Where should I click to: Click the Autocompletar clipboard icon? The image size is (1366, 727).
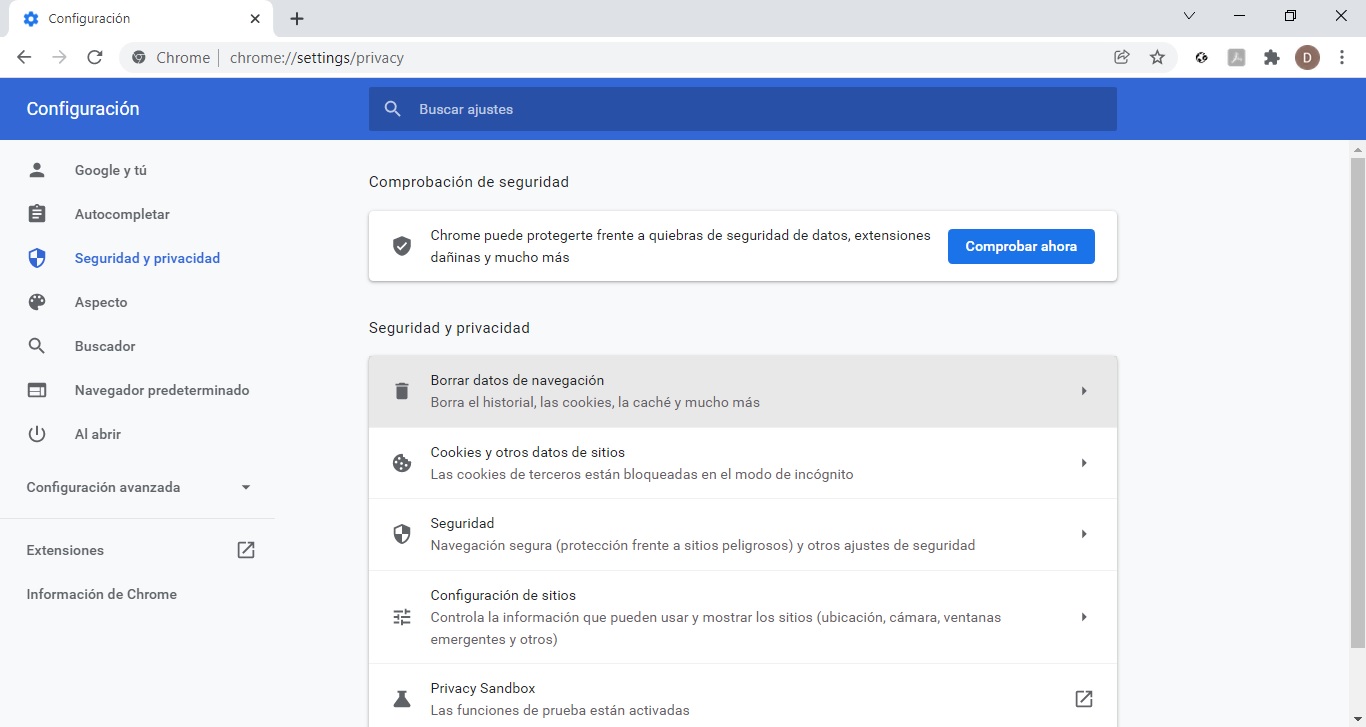(x=37, y=214)
